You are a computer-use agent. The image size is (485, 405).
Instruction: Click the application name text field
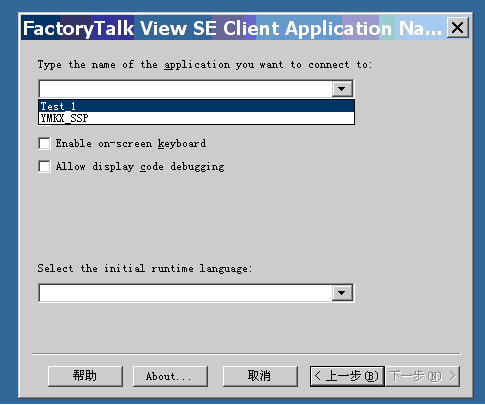[186, 89]
